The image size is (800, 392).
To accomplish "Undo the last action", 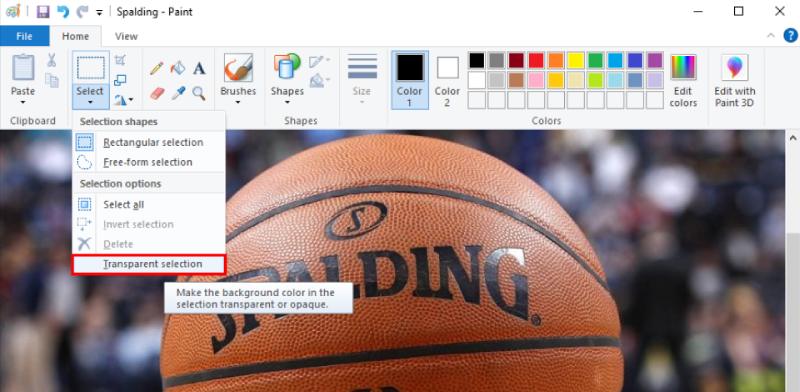I will [x=63, y=11].
